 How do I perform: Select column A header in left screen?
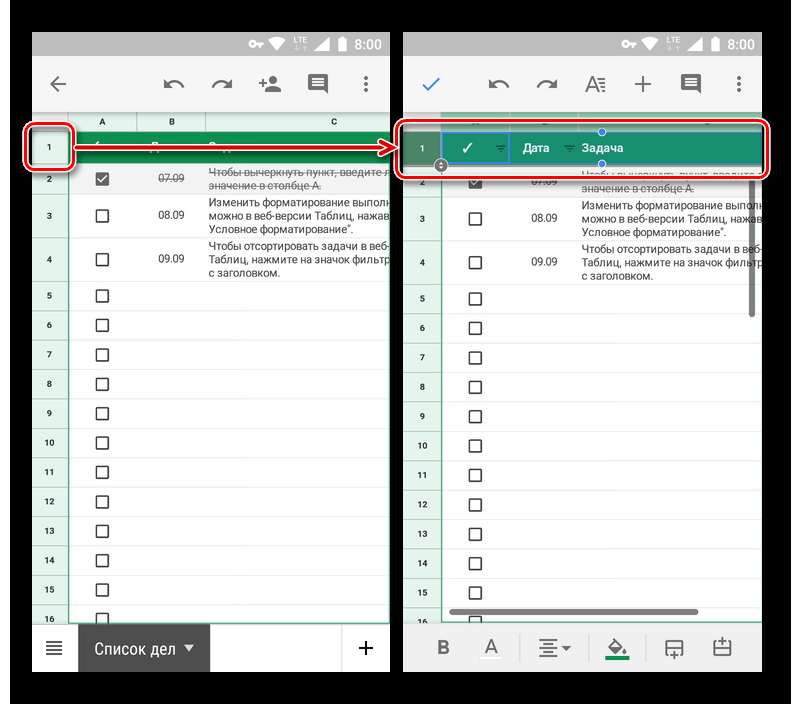(102, 122)
